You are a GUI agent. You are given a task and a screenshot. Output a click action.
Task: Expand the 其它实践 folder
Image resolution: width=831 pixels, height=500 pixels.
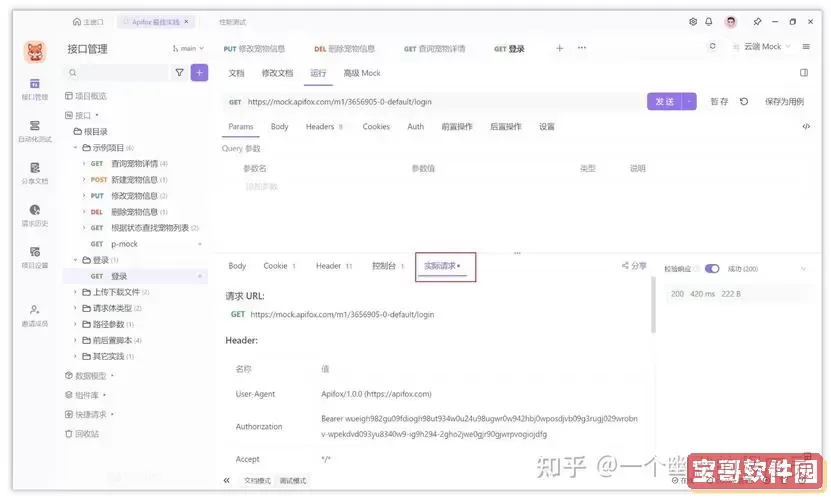click(x=75, y=356)
